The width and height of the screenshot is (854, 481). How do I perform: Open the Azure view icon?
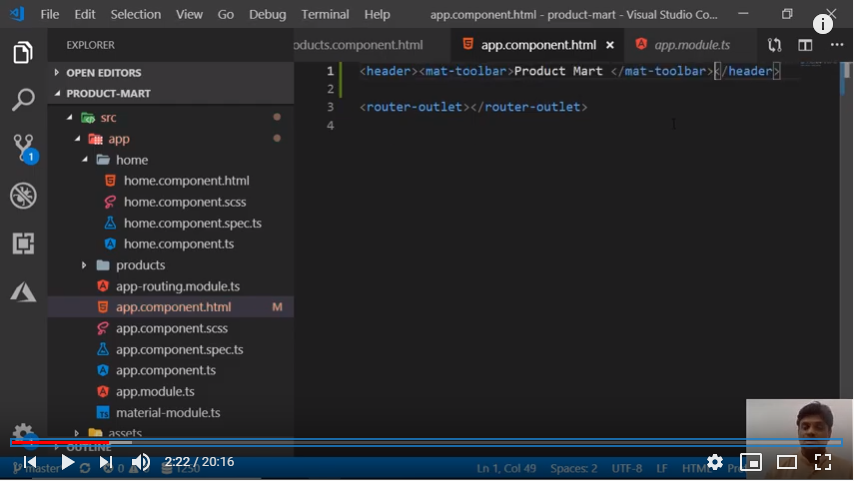click(x=23, y=291)
